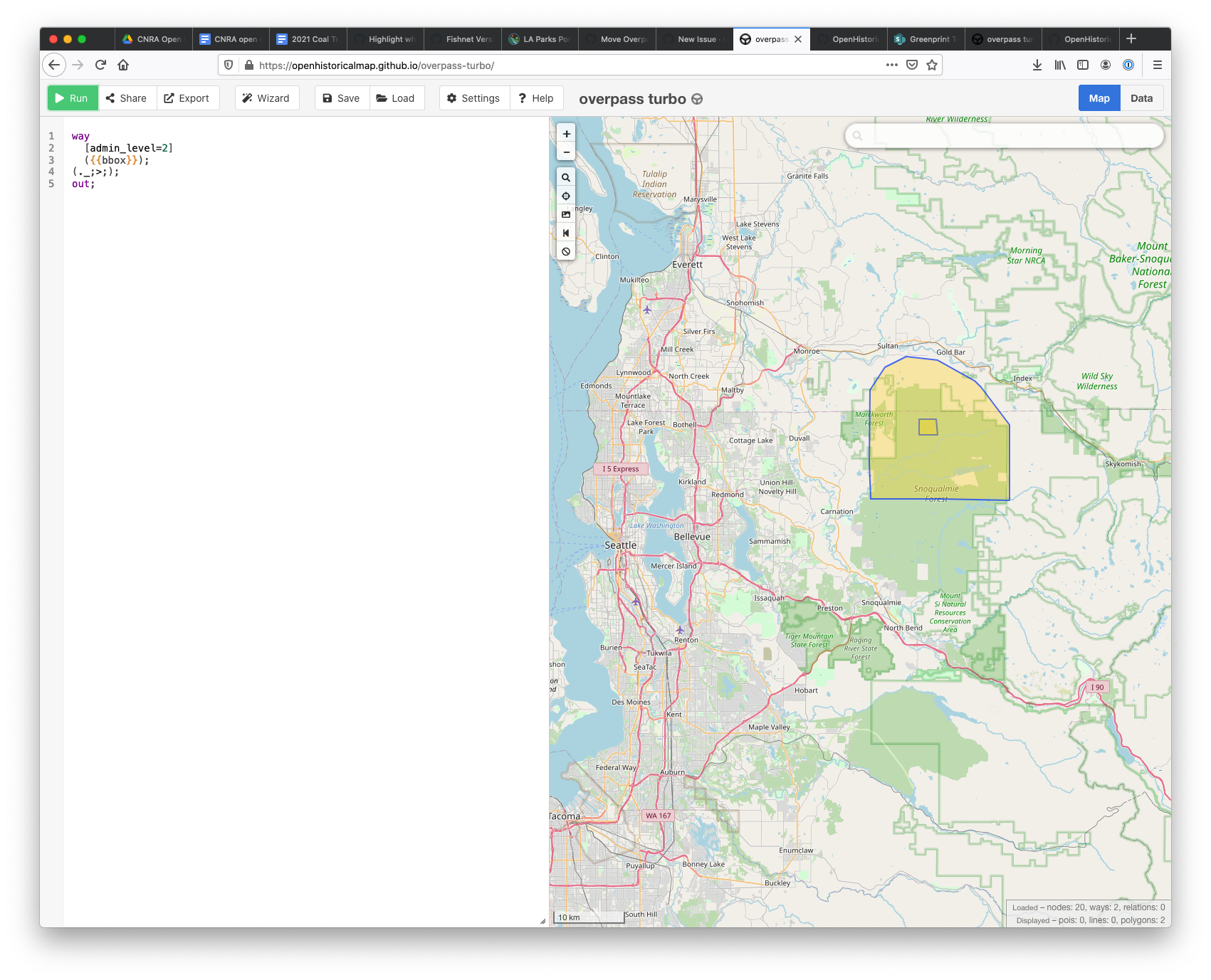
Task: Run the Overpass query
Action: [72, 98]
